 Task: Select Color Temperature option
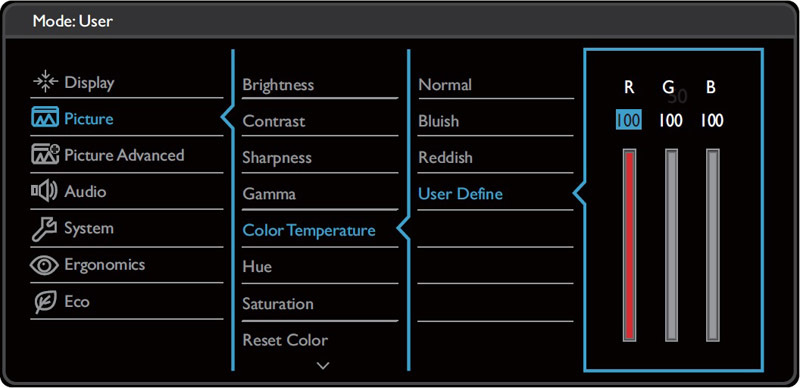[309, 231]
